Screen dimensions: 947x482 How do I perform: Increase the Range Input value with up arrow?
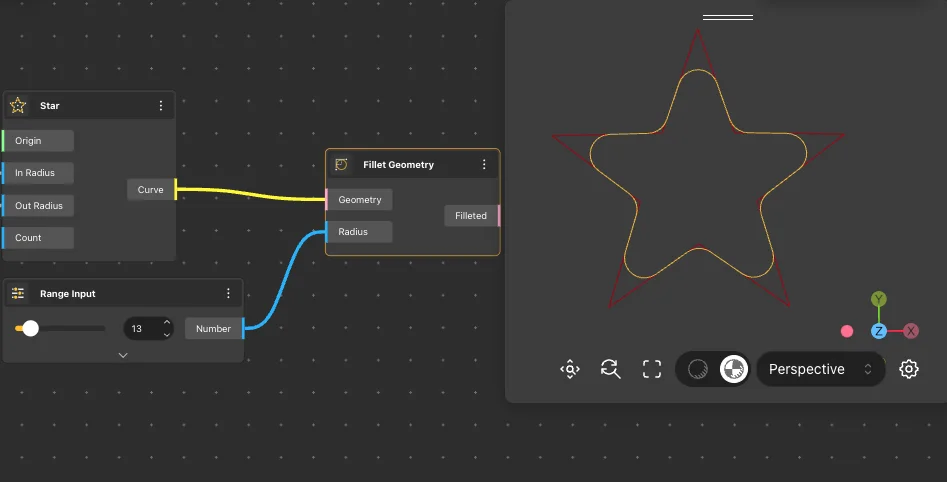pos(167,322)
